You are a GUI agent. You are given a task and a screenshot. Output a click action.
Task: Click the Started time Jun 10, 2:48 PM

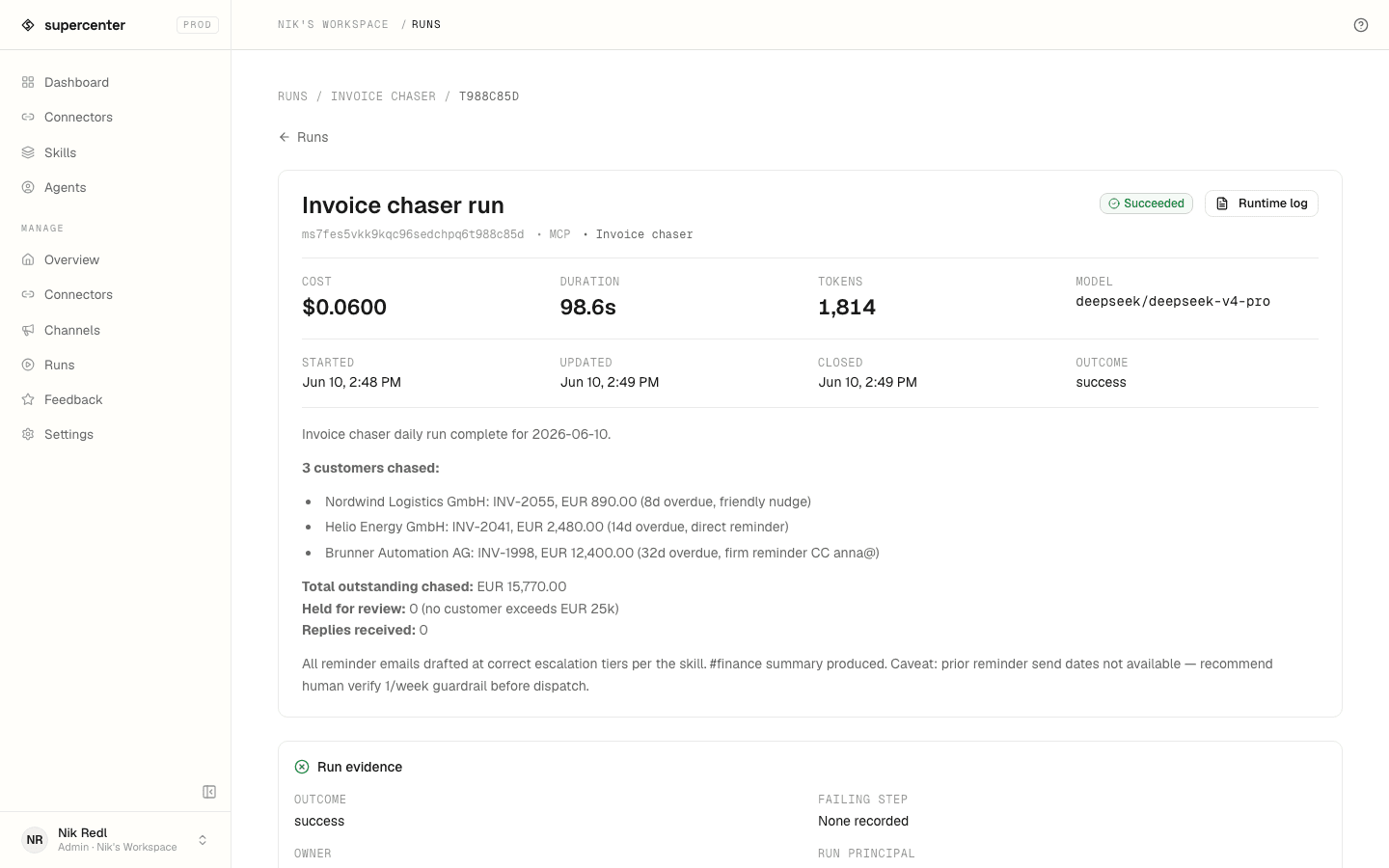(352, 382)
